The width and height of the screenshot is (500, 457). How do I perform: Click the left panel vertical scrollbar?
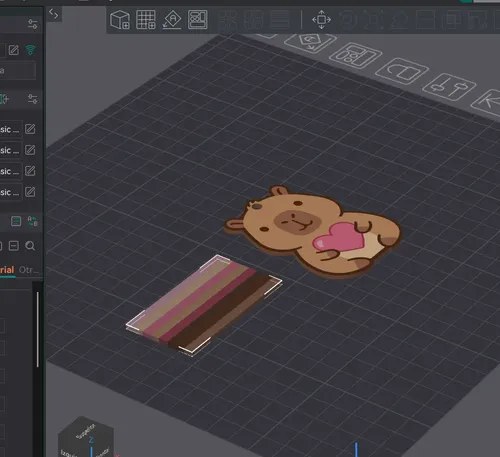point(38,329)
